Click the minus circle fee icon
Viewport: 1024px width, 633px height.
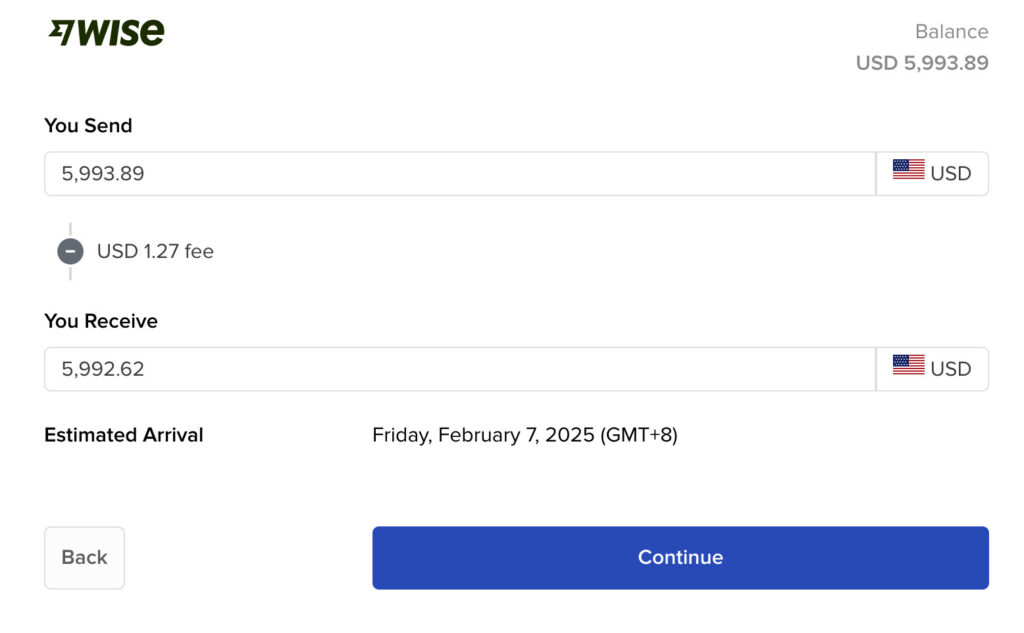click(70, 251)
